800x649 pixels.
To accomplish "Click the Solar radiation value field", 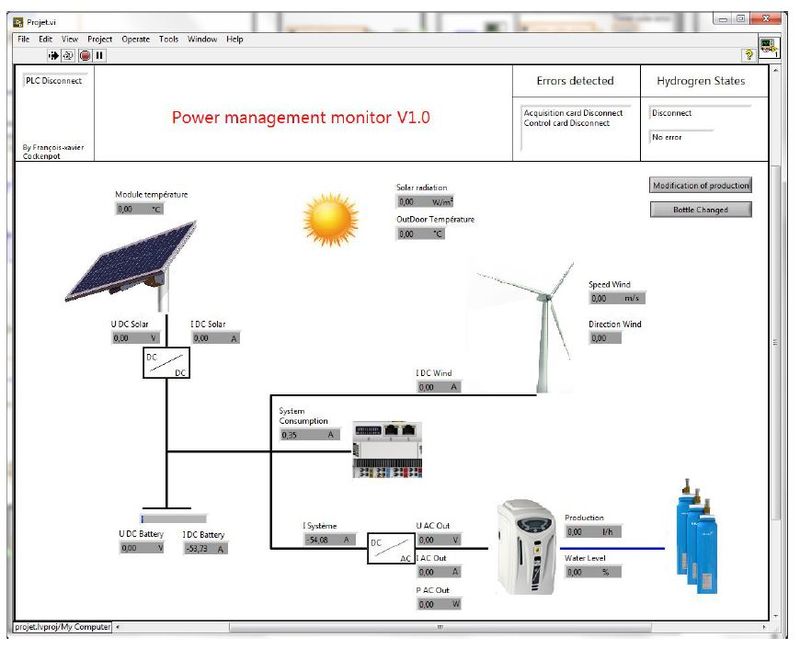I will pyautogui.click(x=420, y=202).
